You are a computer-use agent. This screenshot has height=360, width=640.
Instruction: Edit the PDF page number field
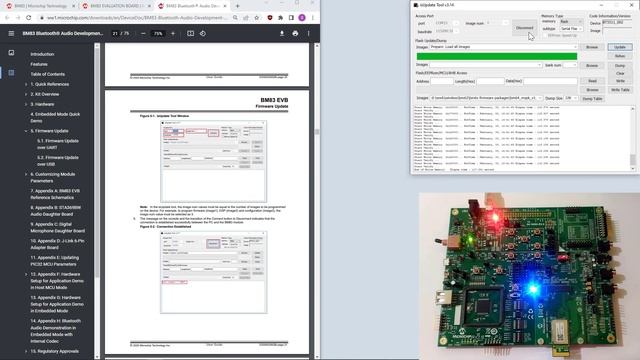(115, 33)
